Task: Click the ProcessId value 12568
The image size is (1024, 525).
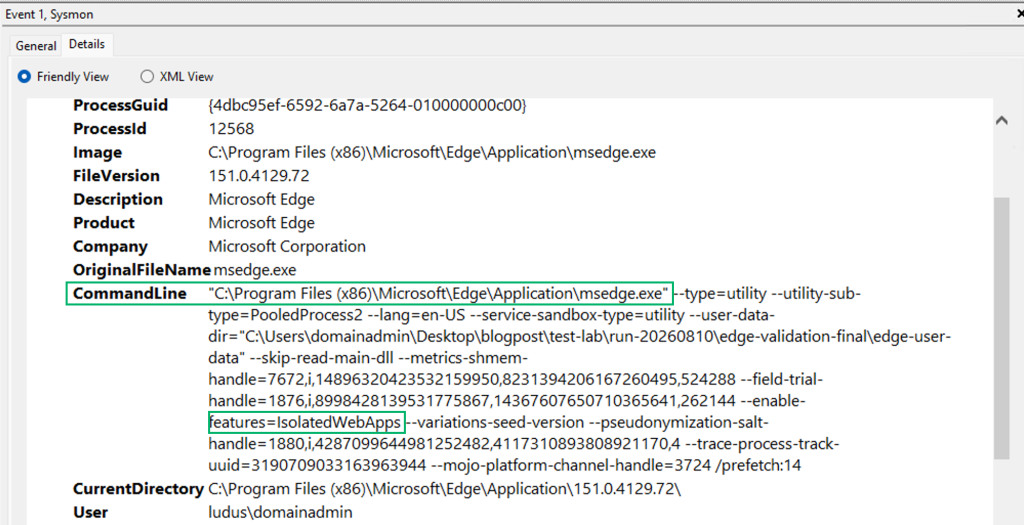Action: tap(231, 129)
